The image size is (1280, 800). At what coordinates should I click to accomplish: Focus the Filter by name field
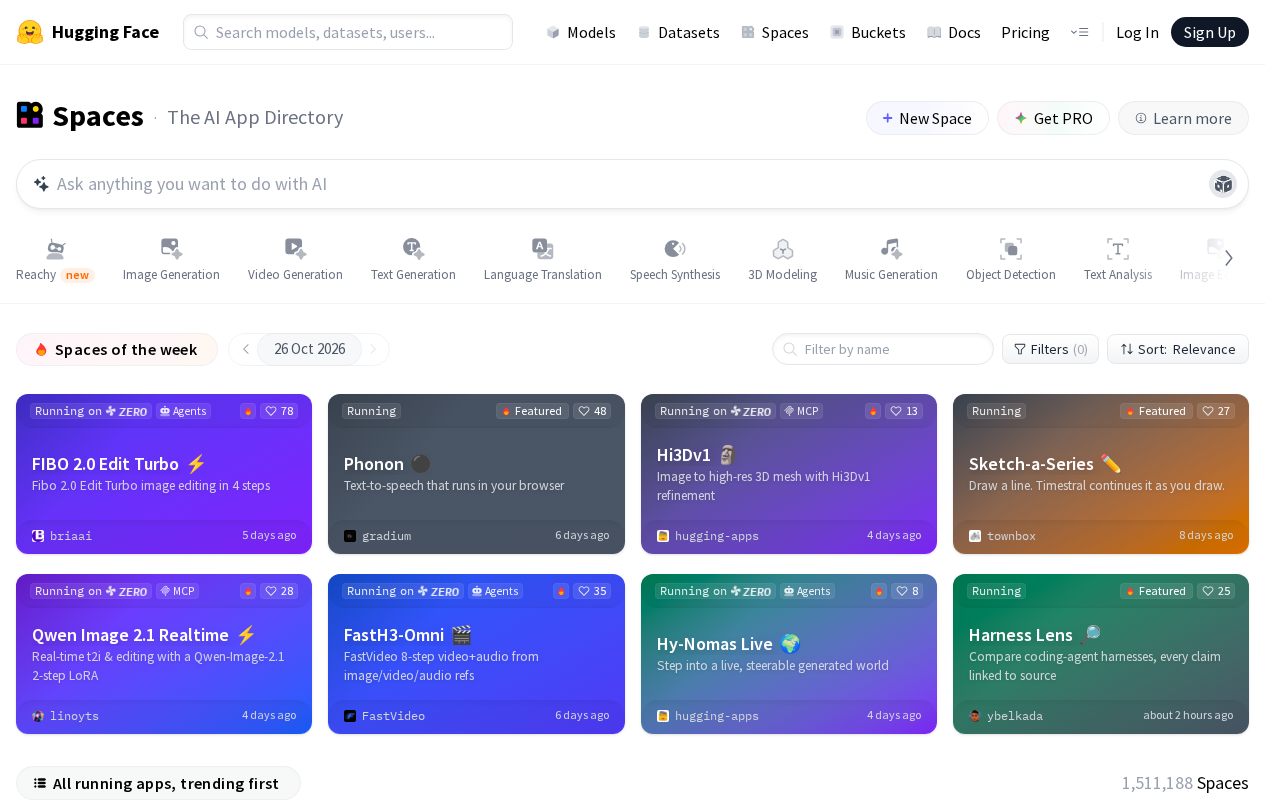pos(883,349)
